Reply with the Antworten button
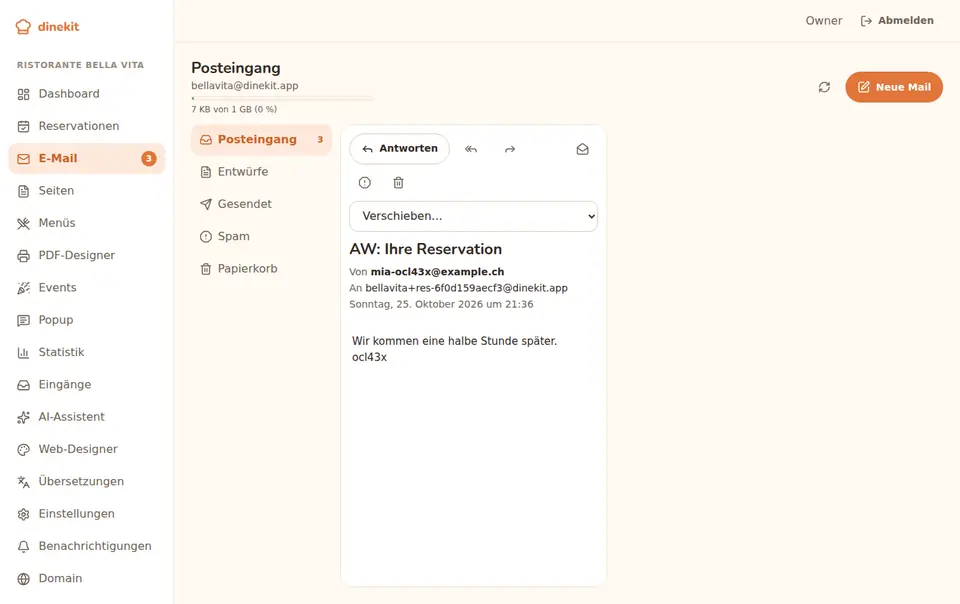This screenshot has height=604, width=960. (x=399, y=149)
